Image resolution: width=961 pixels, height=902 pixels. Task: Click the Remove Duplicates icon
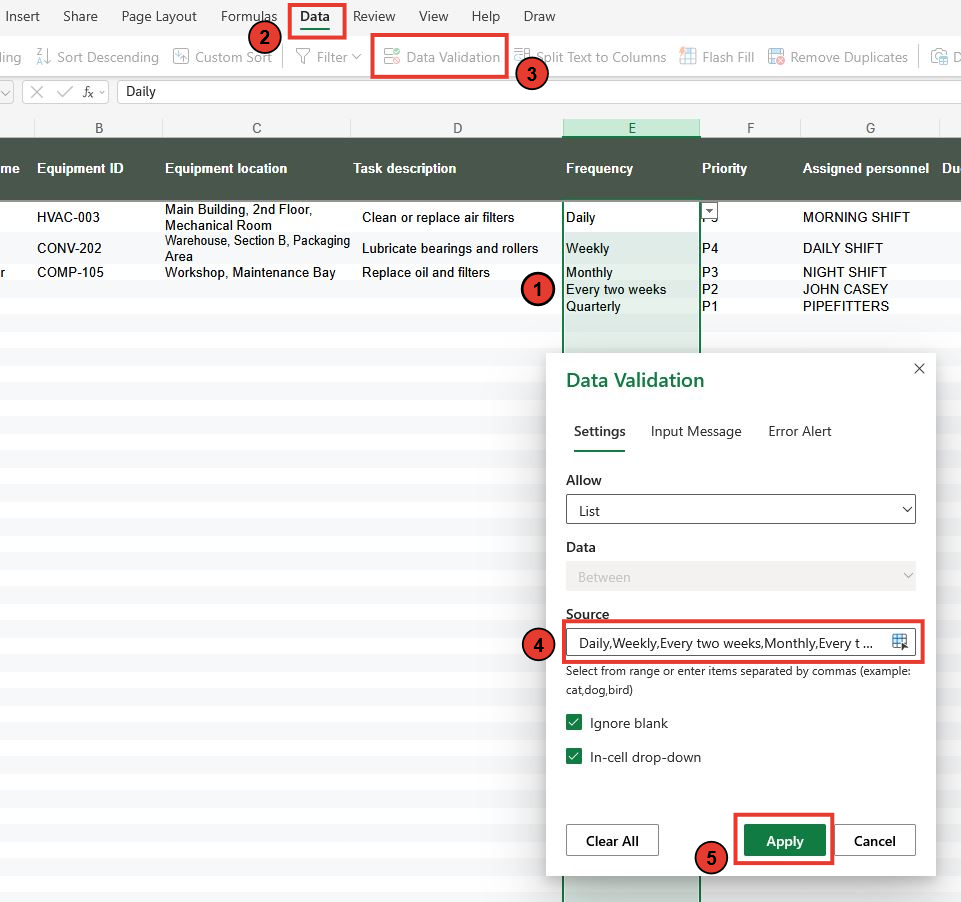[776, 57]
